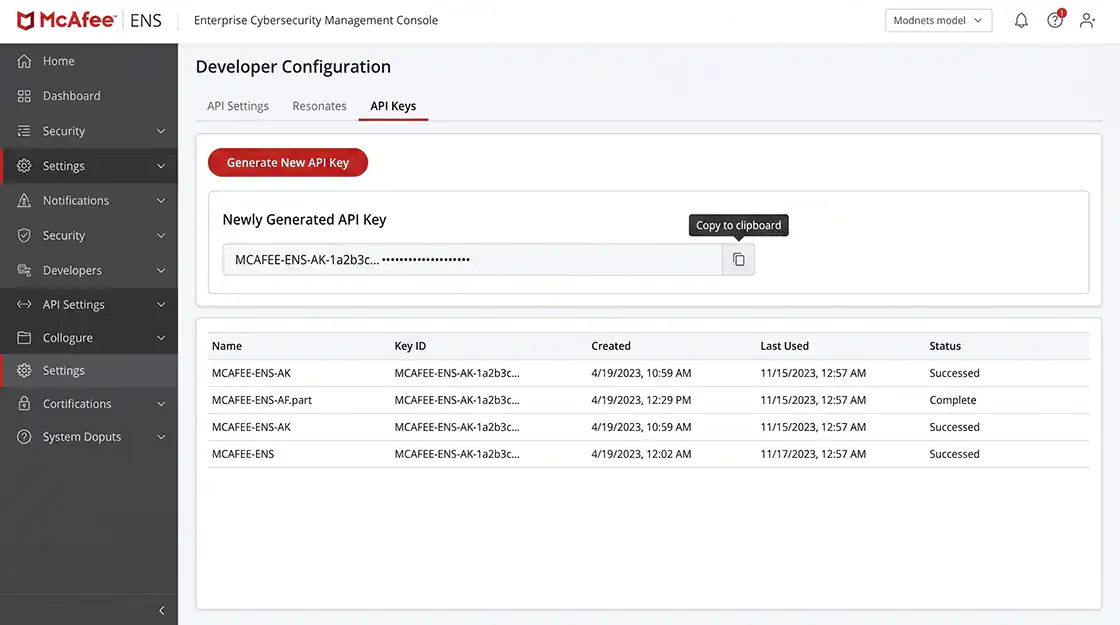
Task: Click the 4/19/2023, 12:02 AM created cell
Action: (641, 454)
